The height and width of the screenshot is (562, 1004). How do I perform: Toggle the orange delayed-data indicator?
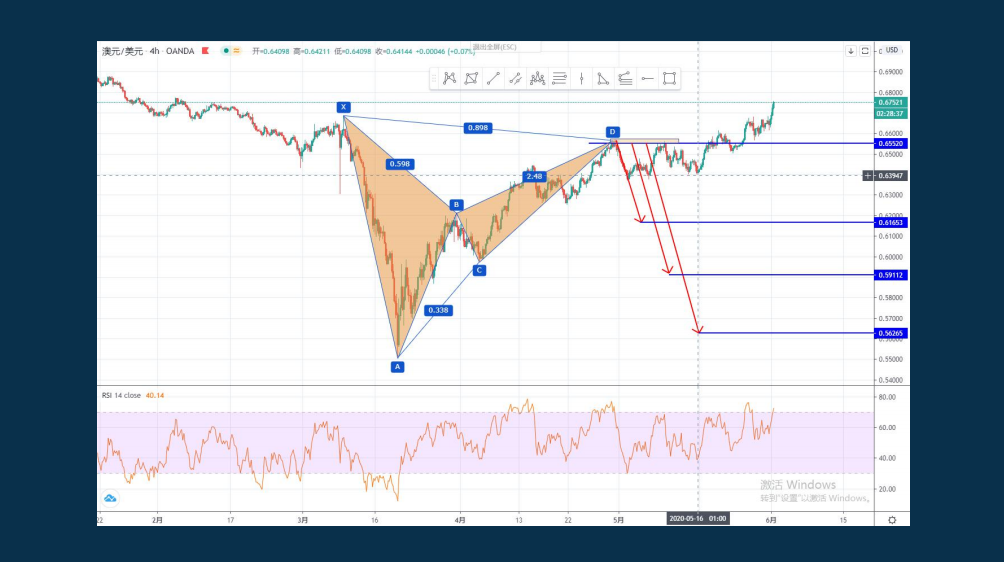point(236,51)
